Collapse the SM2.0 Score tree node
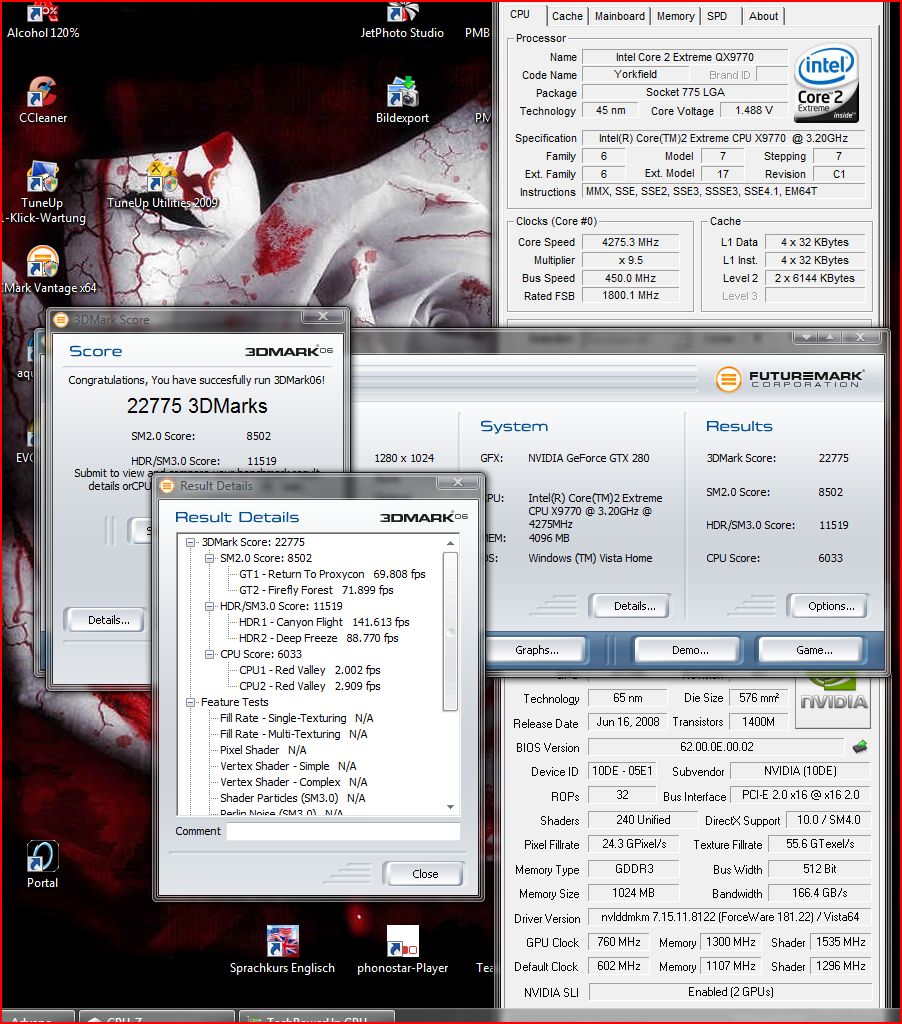The width and height of the screenshot is (902, 1024). click(209, 558)
